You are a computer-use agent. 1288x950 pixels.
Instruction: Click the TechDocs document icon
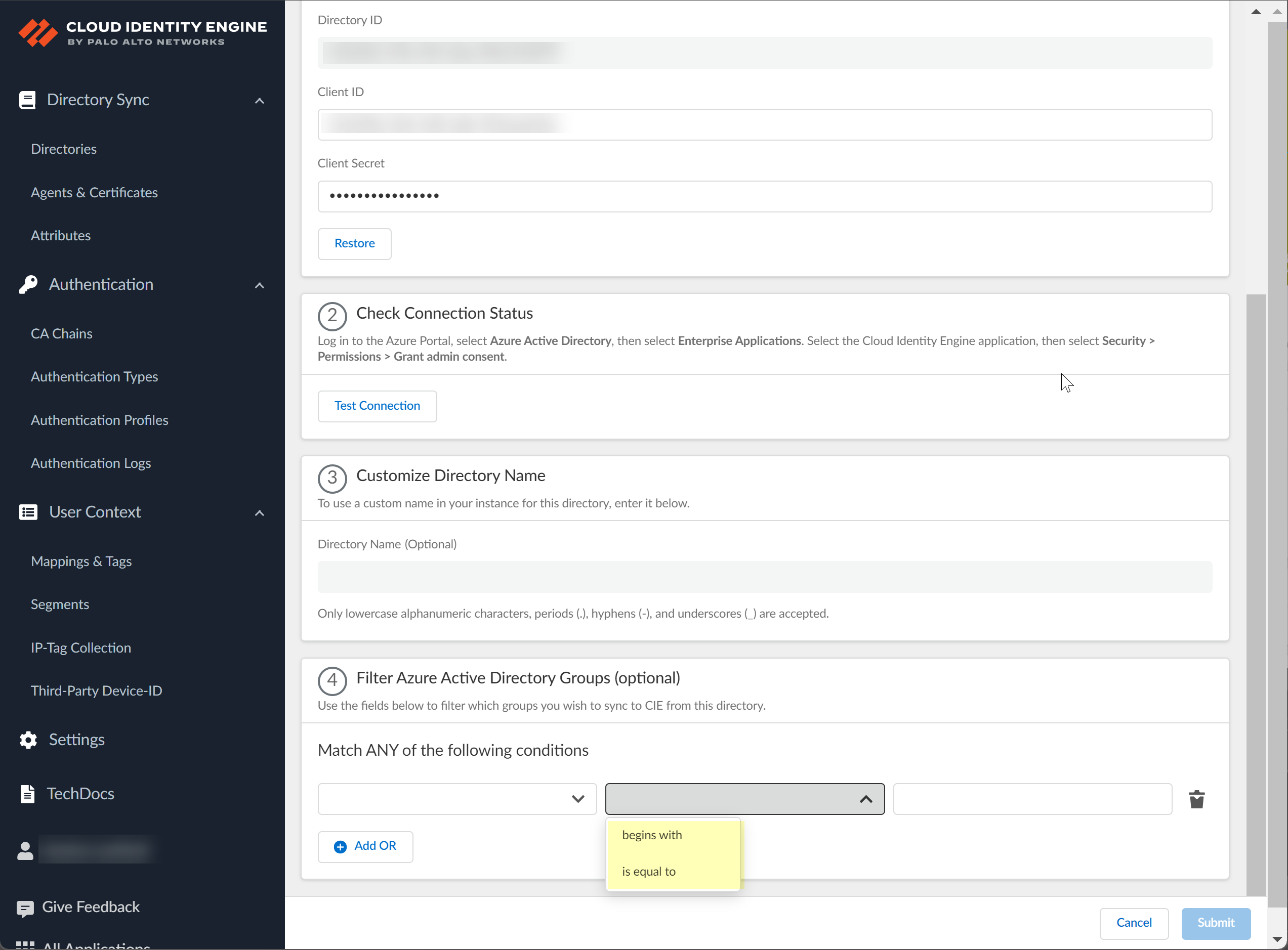coord(27,794)
